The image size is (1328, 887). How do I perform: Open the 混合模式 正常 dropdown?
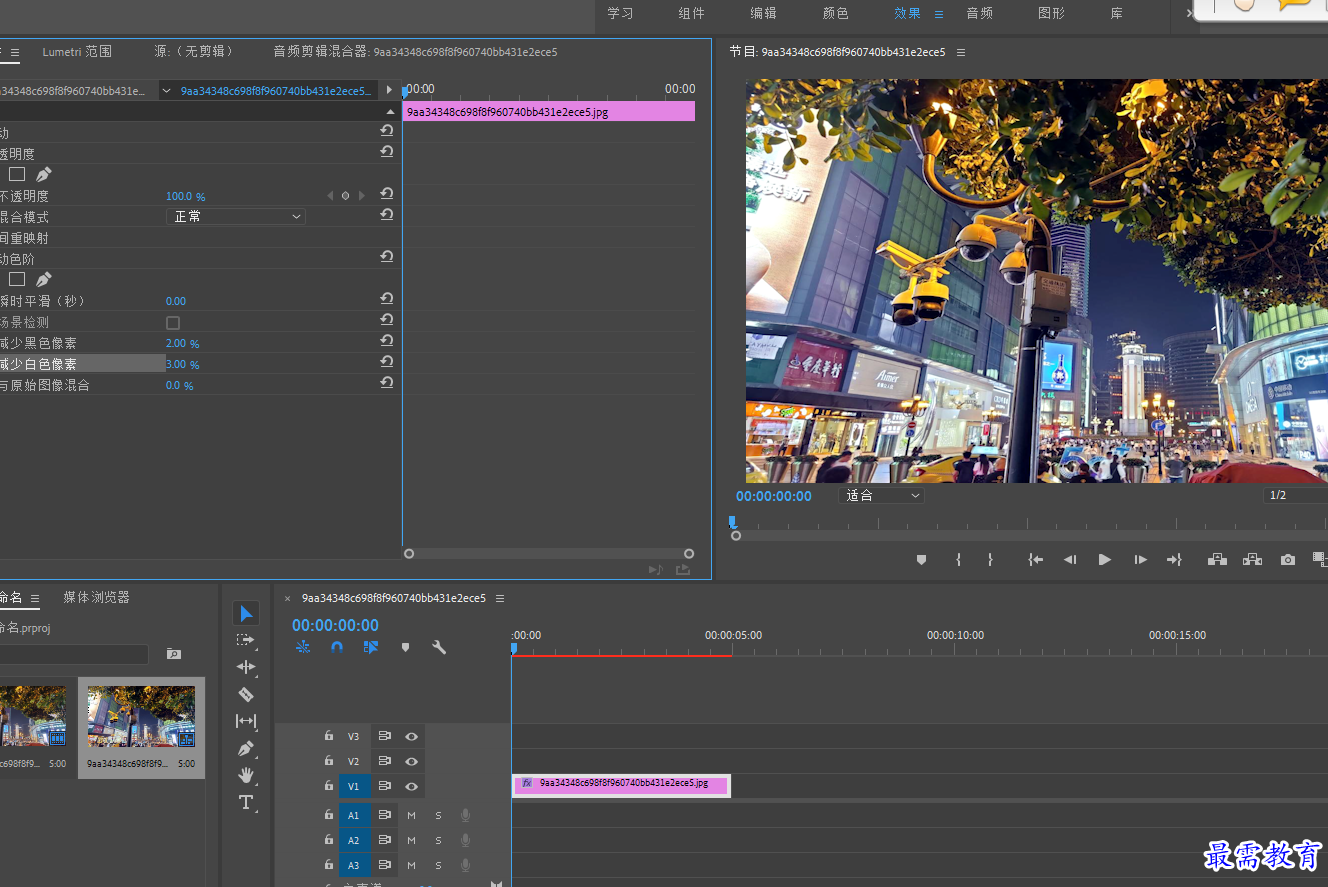tap(236, 216)
